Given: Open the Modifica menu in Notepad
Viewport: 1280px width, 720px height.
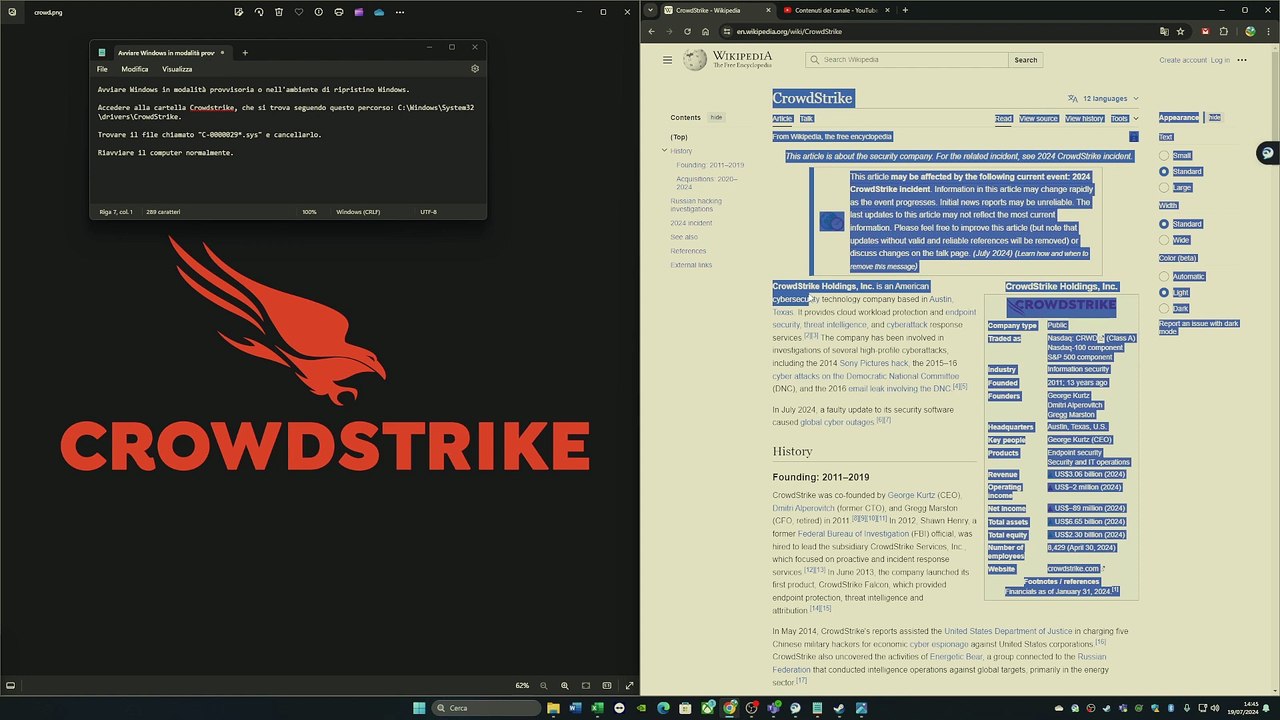Looking at the screenshot, I should coord(135,69).
